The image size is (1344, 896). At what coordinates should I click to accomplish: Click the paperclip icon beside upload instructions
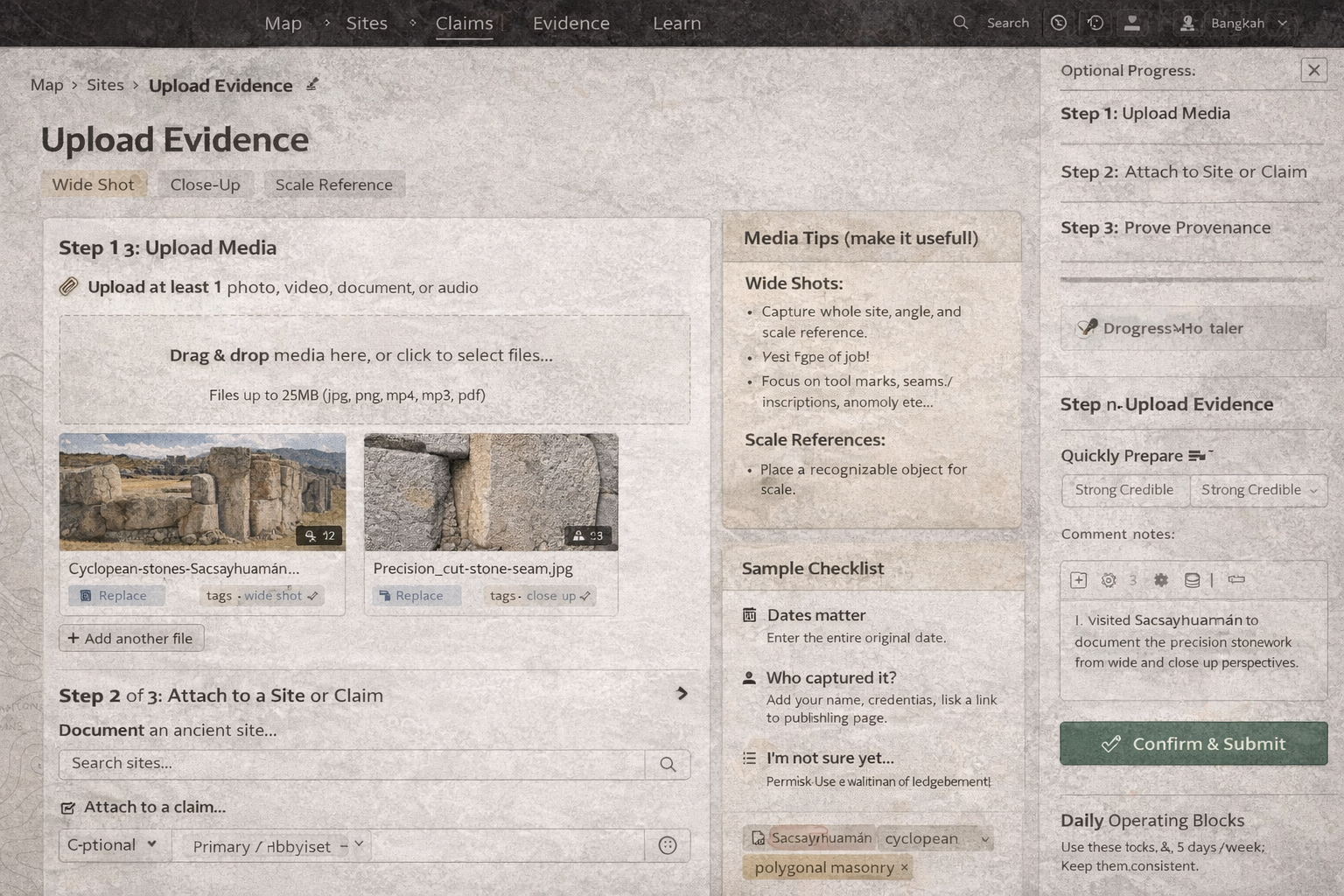pos(68,286)
